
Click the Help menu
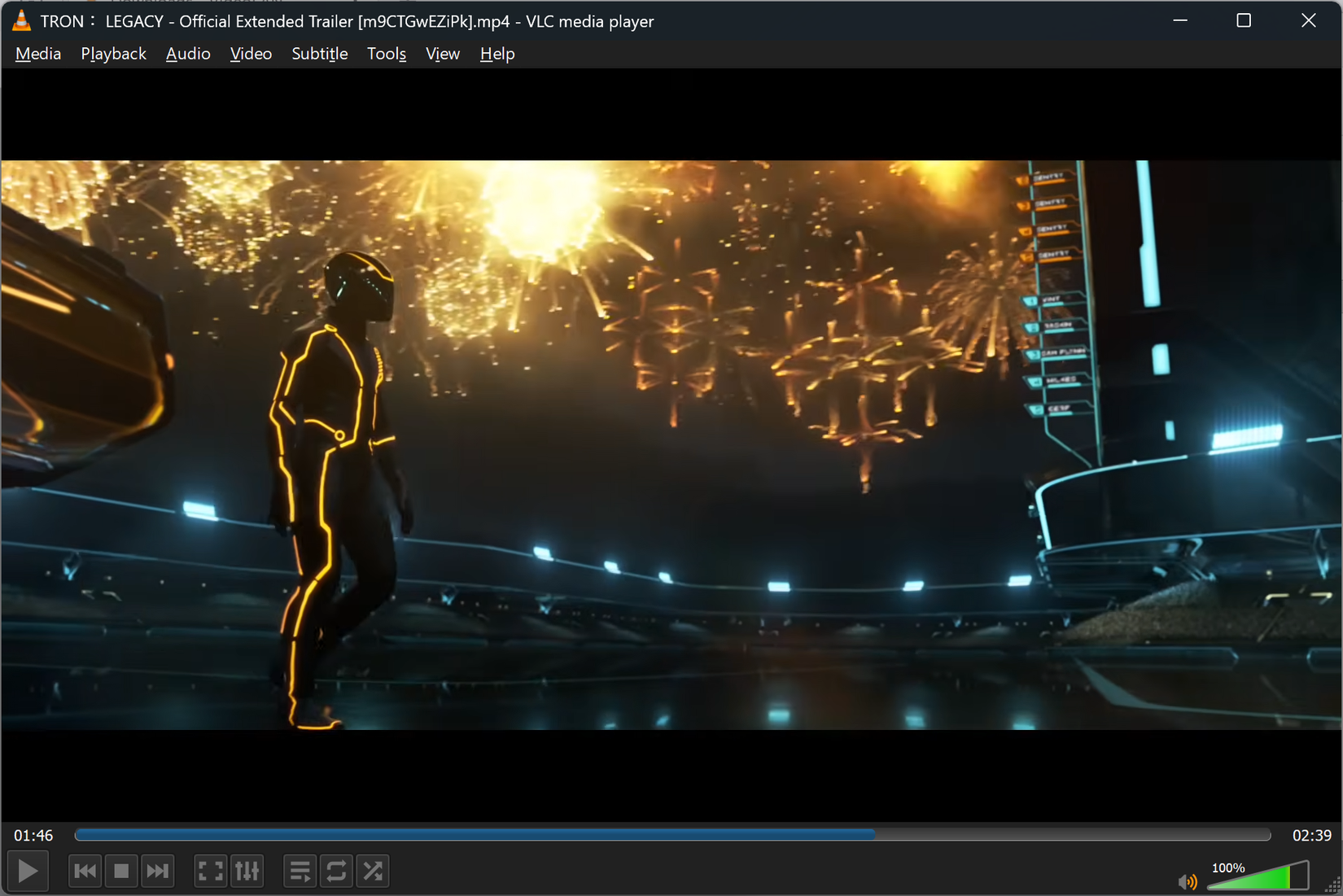coord(497,54)
